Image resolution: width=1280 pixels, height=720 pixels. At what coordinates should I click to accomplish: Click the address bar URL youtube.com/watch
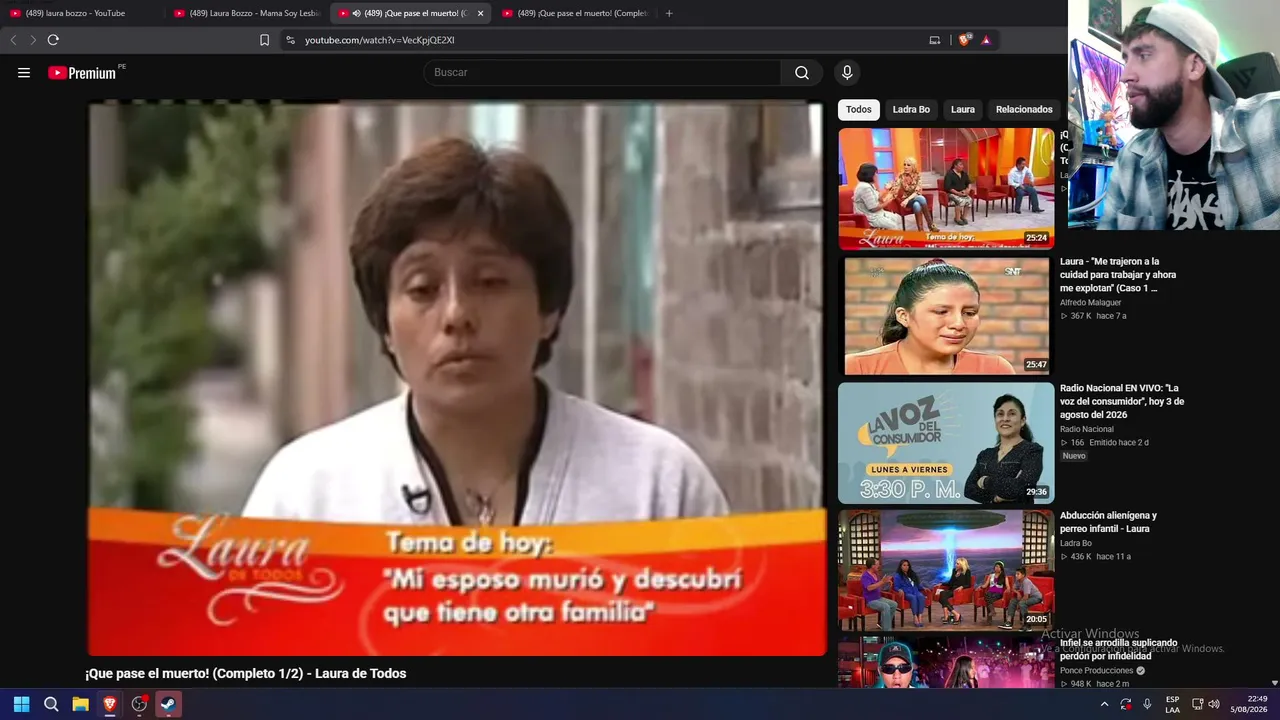(380, 40)
